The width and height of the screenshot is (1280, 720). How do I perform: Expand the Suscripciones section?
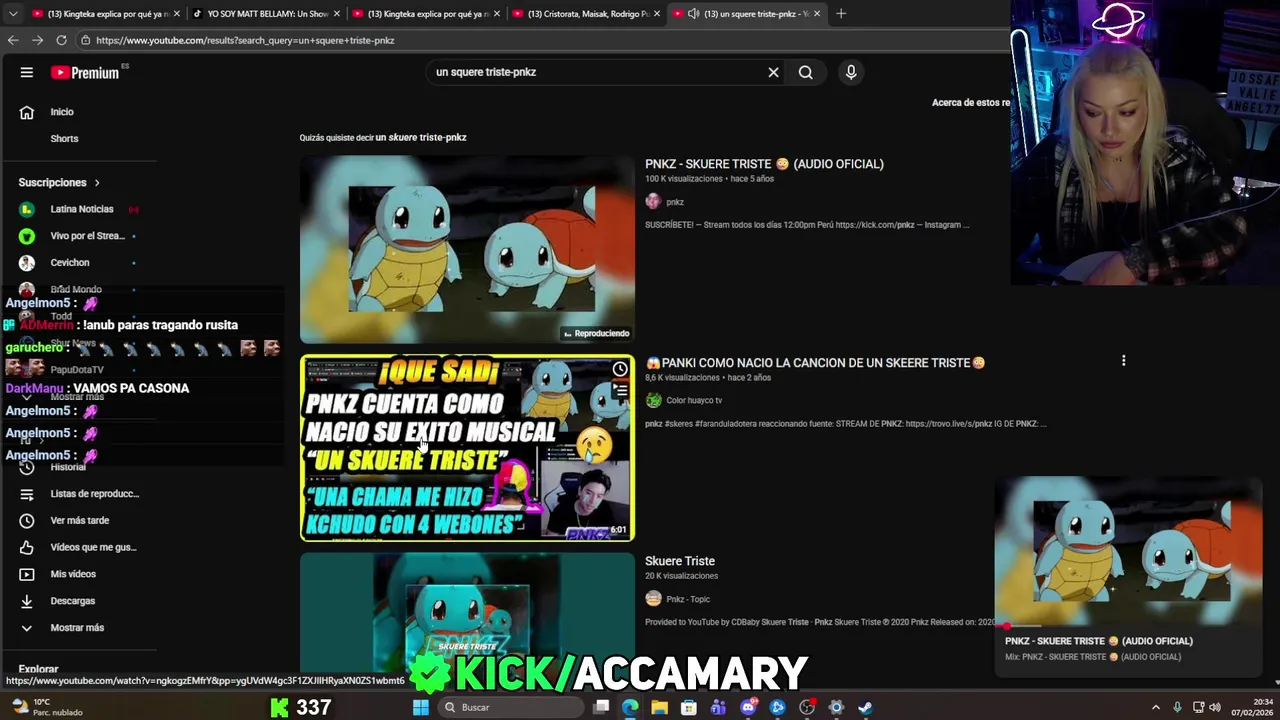click(x=60, y=183)
